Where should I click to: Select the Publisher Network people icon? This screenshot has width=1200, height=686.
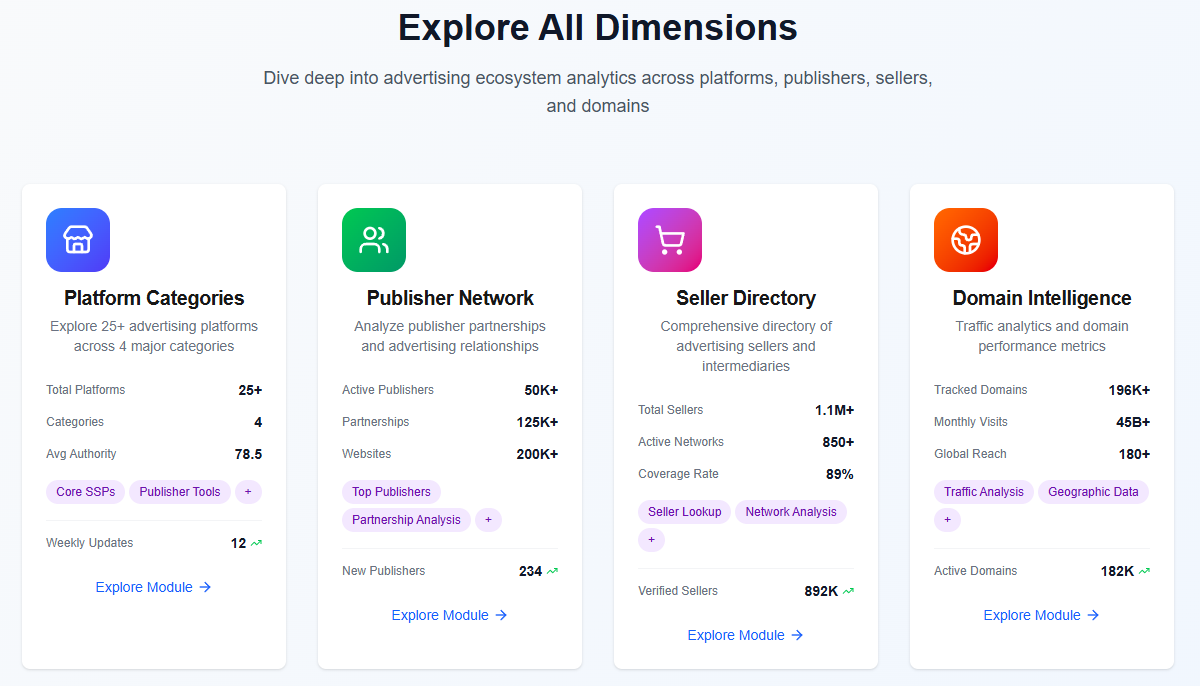tap(374, 240)
